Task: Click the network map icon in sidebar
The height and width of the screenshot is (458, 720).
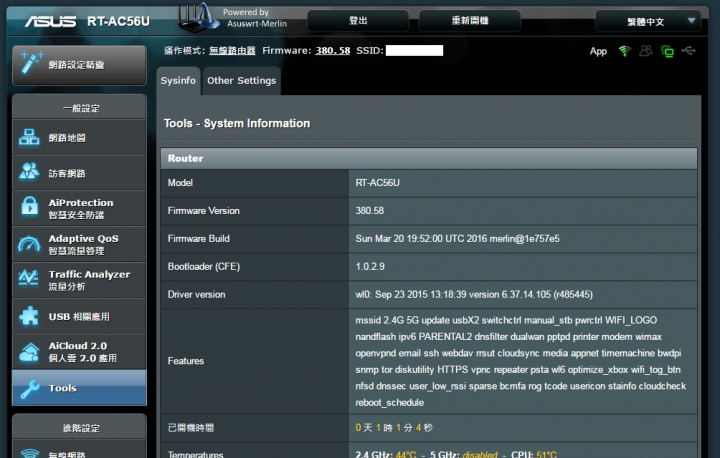Action: pos(29,137)
